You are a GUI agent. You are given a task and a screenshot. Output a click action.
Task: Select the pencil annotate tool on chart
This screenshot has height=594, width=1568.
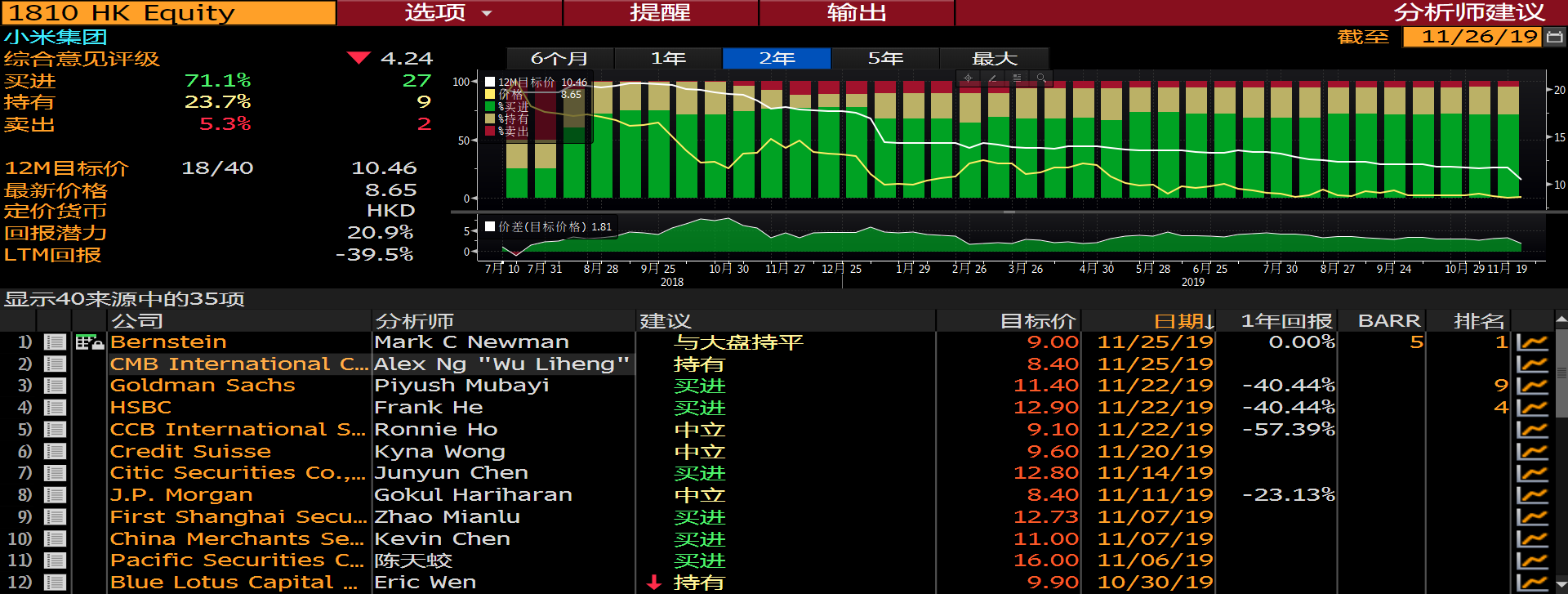(992, 78)
